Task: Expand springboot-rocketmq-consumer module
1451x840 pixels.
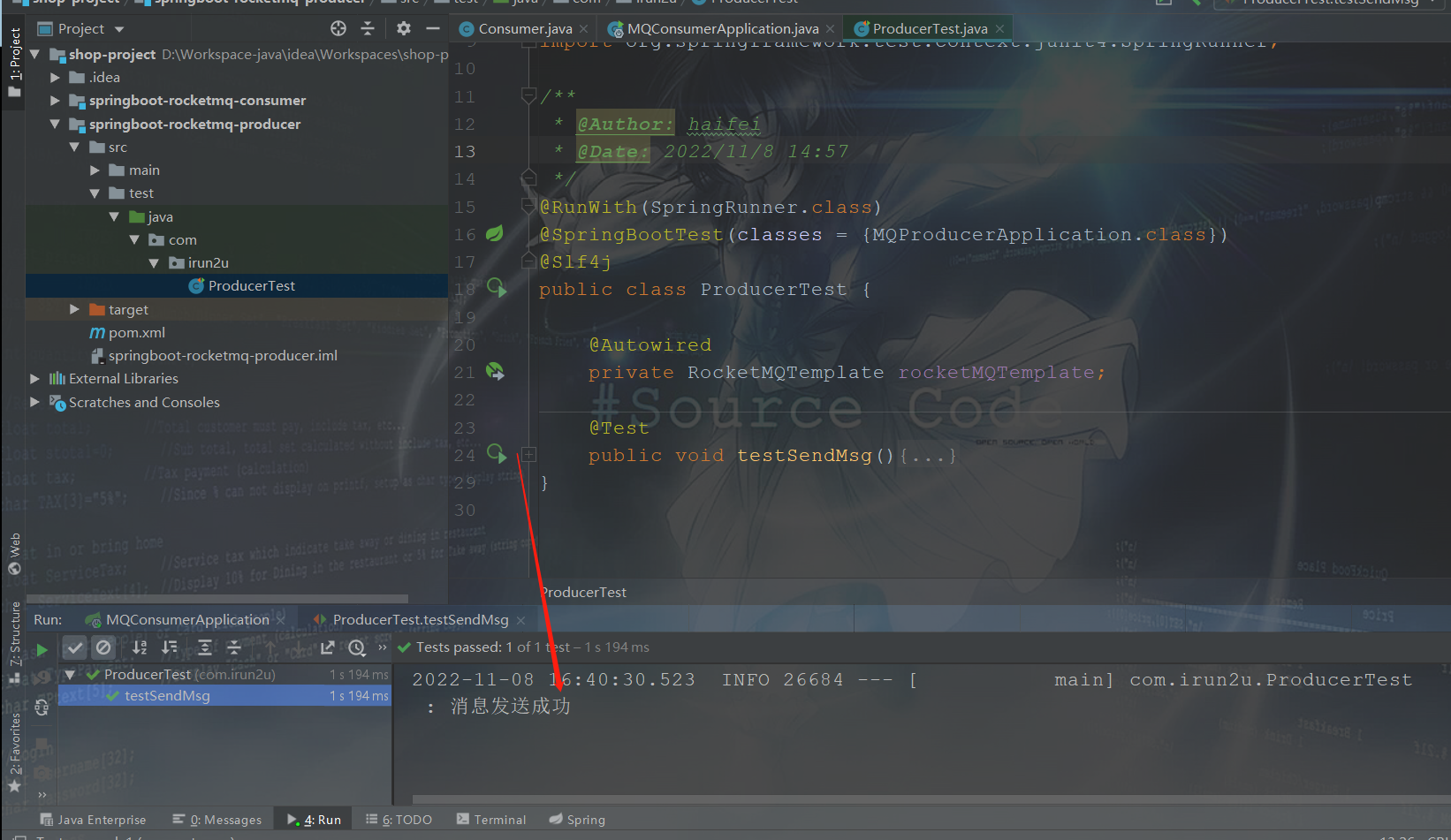Action: click(55, 101)
